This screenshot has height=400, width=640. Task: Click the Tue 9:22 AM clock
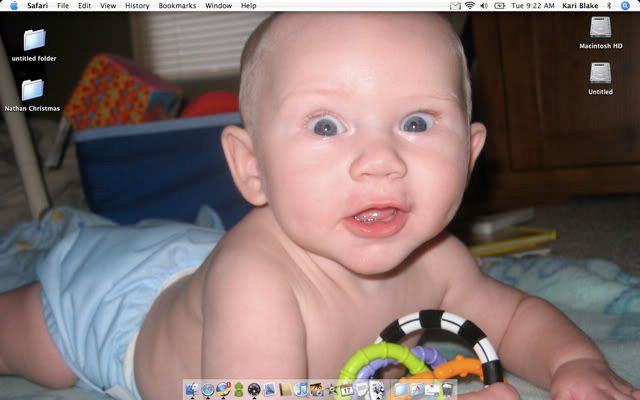pyautogui.click(x=533, y=6)
